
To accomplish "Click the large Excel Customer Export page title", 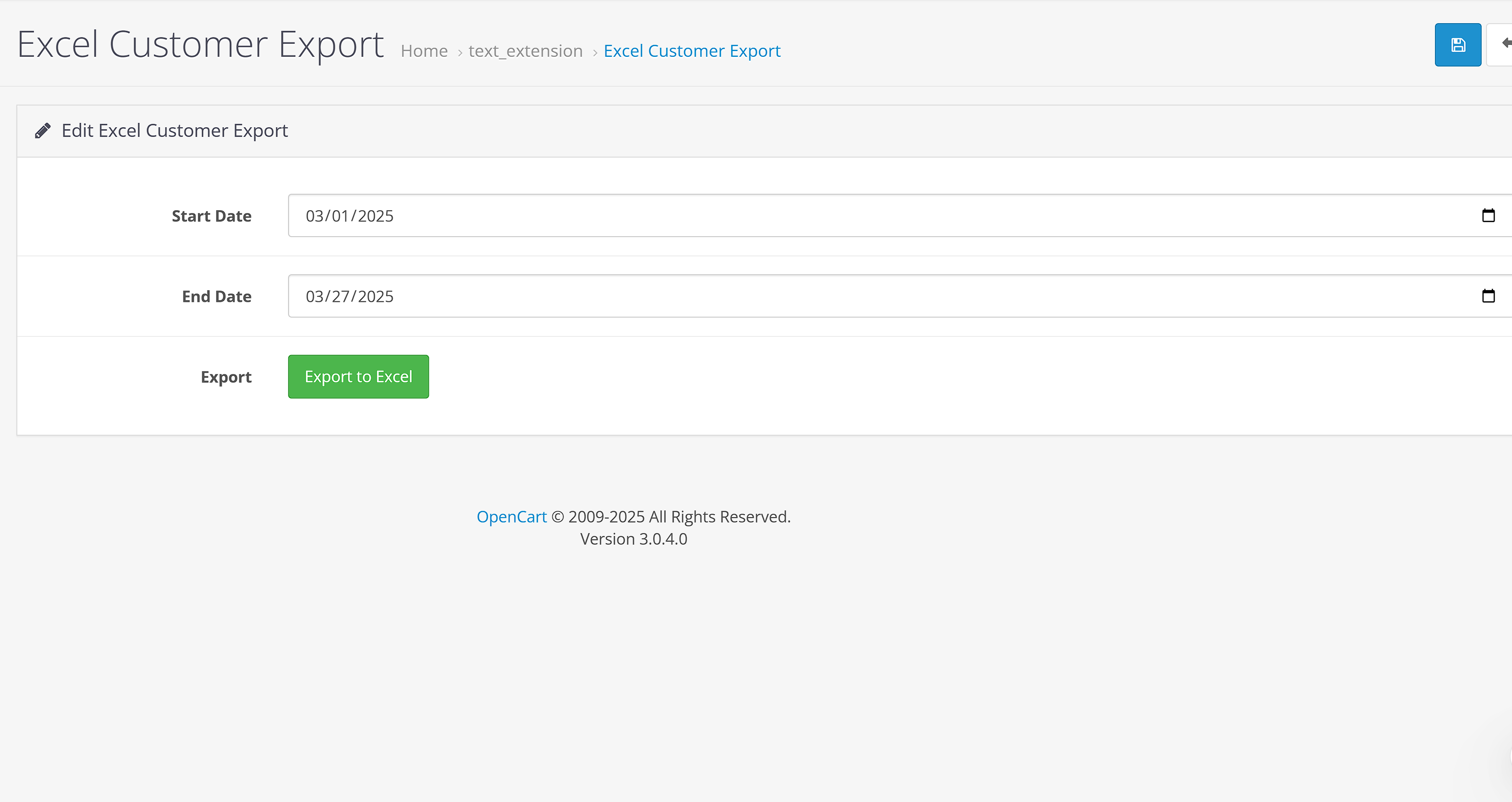I will coord(200,45).
